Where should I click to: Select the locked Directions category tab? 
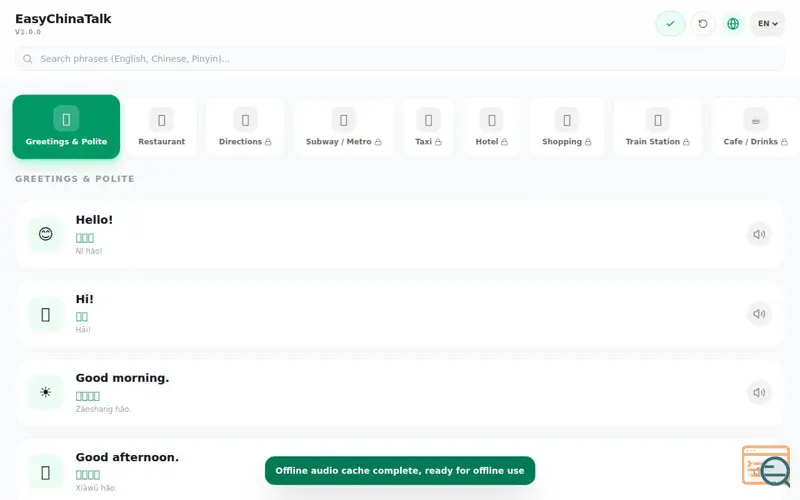pyautogui.click(x=245, y=127)
